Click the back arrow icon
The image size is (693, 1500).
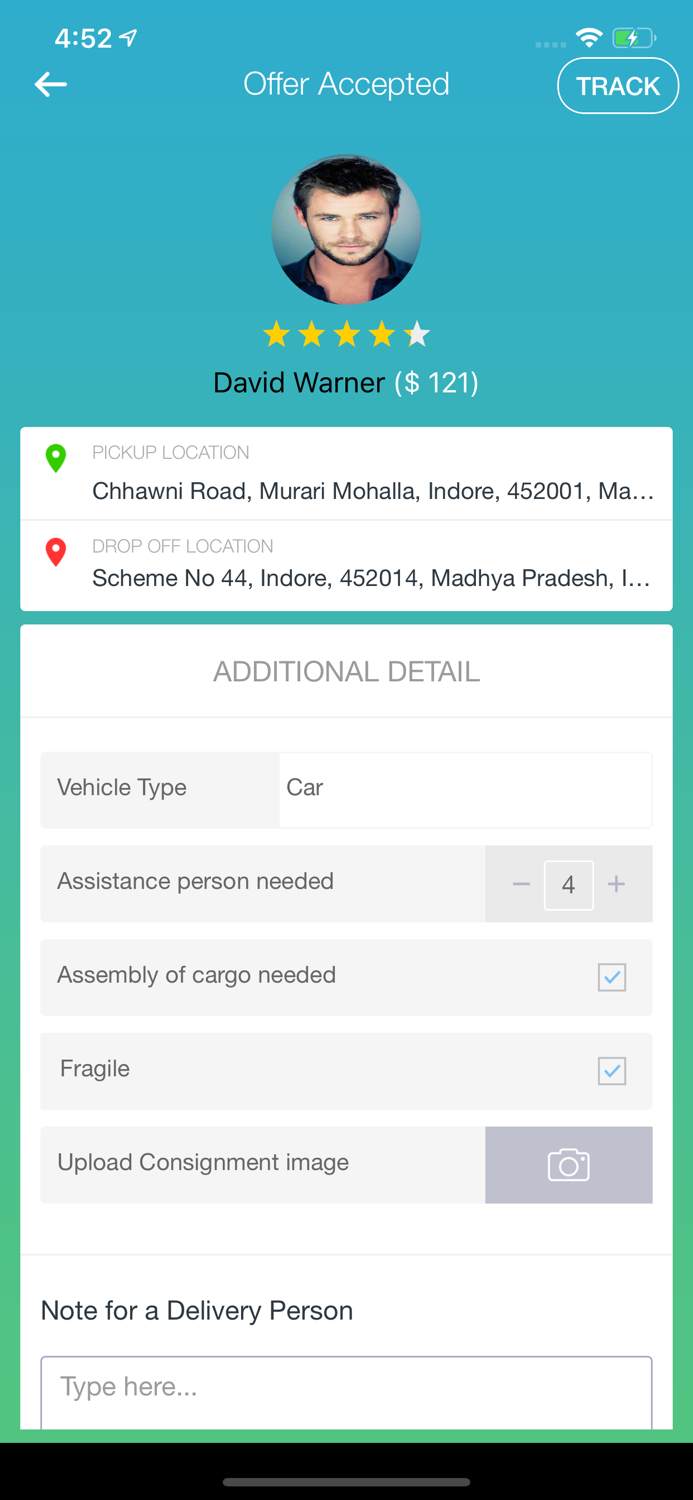[50, 84]
